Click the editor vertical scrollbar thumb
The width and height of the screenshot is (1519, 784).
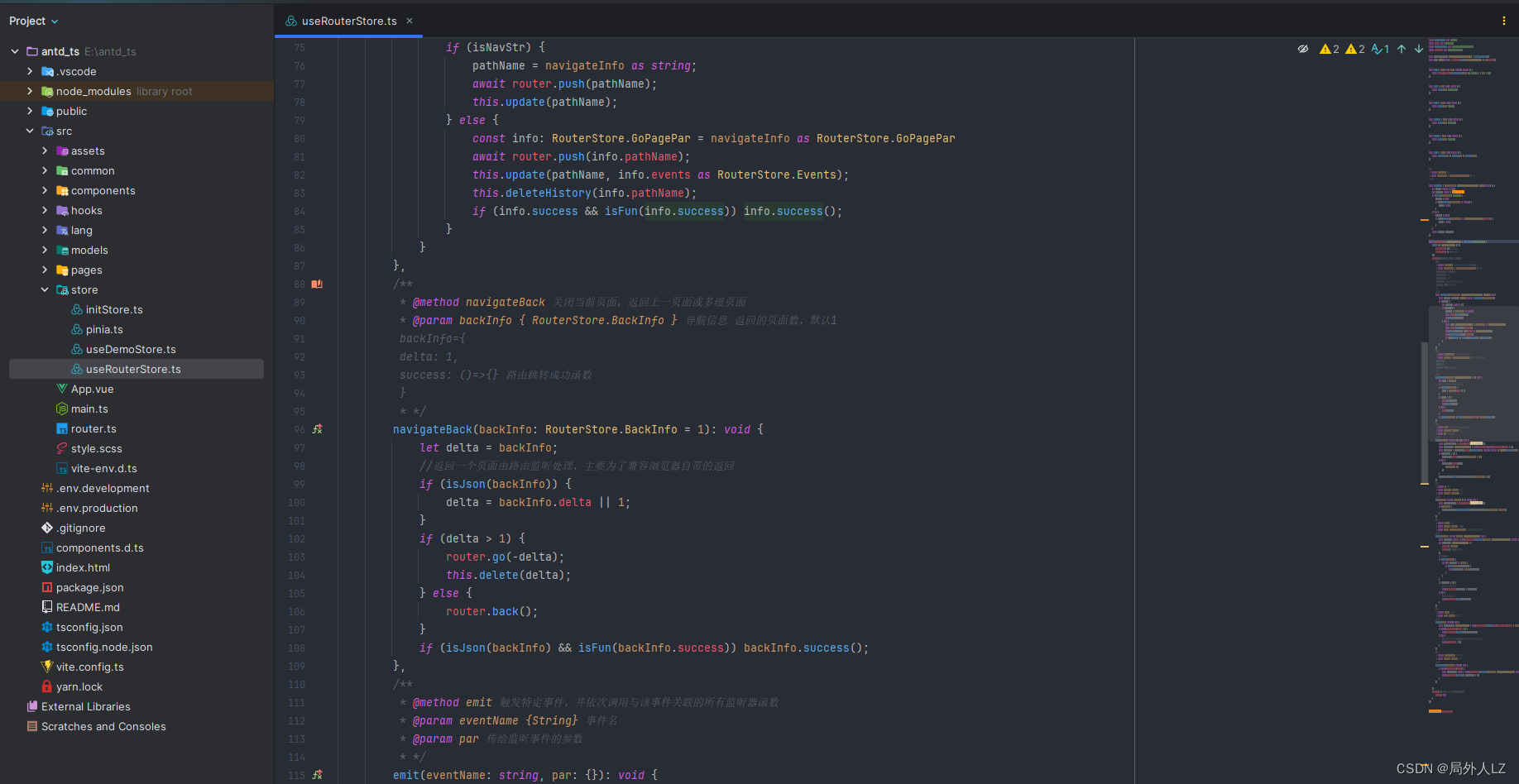[x=1425, y=412]
